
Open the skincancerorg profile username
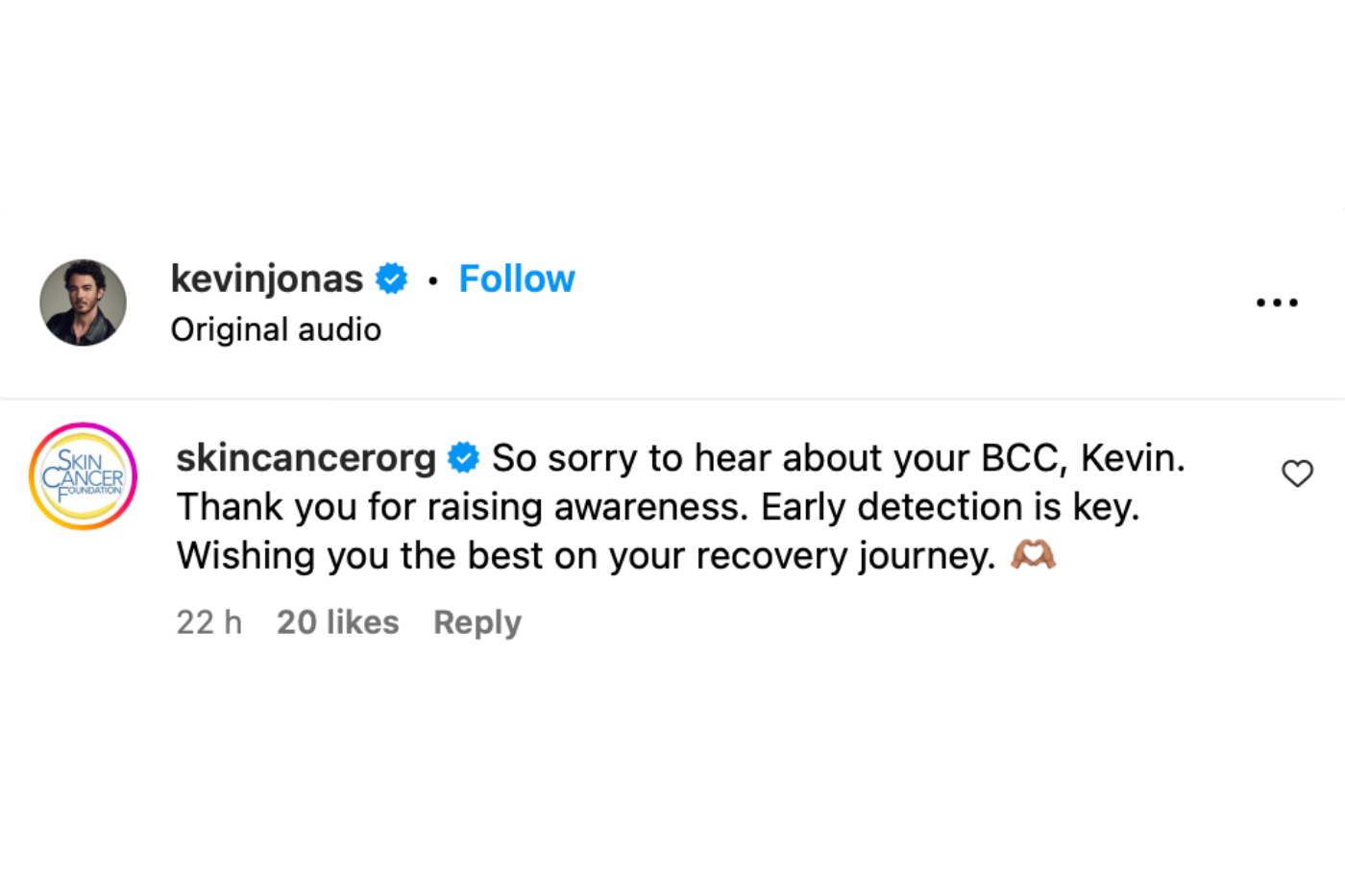306,458
